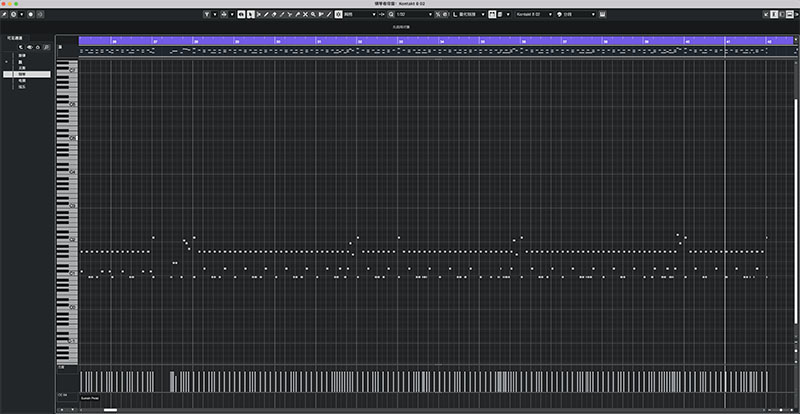Toggle the greyed auto-scroll button in top-left
800x414 pixels.
coord(40,14)
